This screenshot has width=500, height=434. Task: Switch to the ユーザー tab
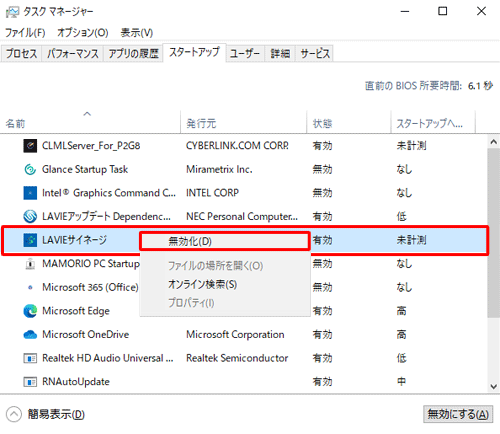pyautogui.click(x=245, y=53)
